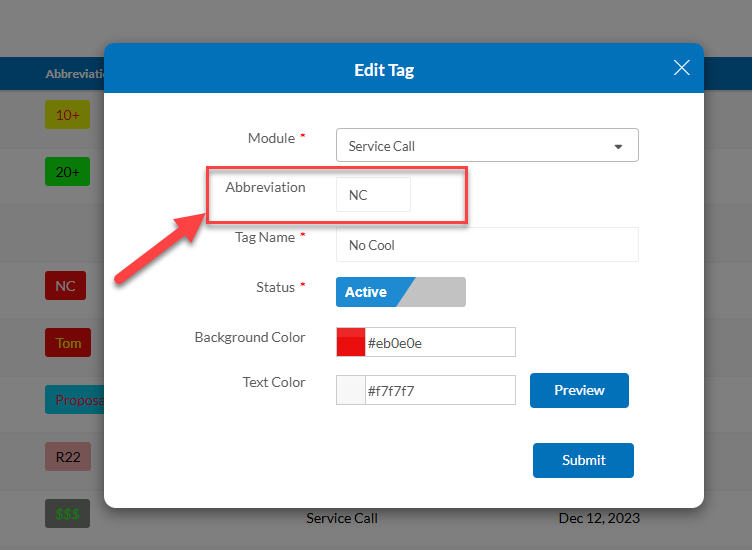Open the red Background Color swatch
This screenshot has height=550, width=752.
351,342
